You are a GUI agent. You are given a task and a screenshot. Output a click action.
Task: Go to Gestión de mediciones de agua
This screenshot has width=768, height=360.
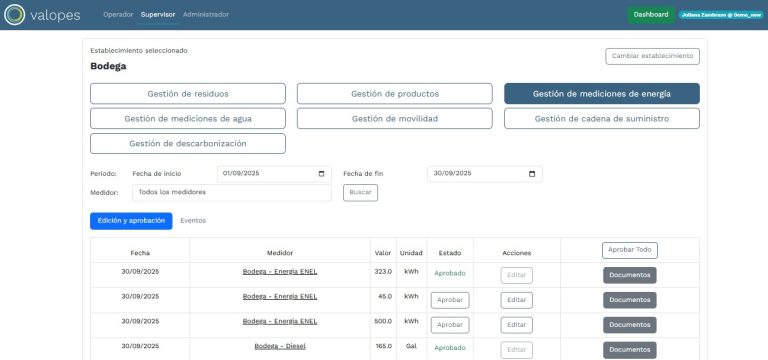click(188, 119)
